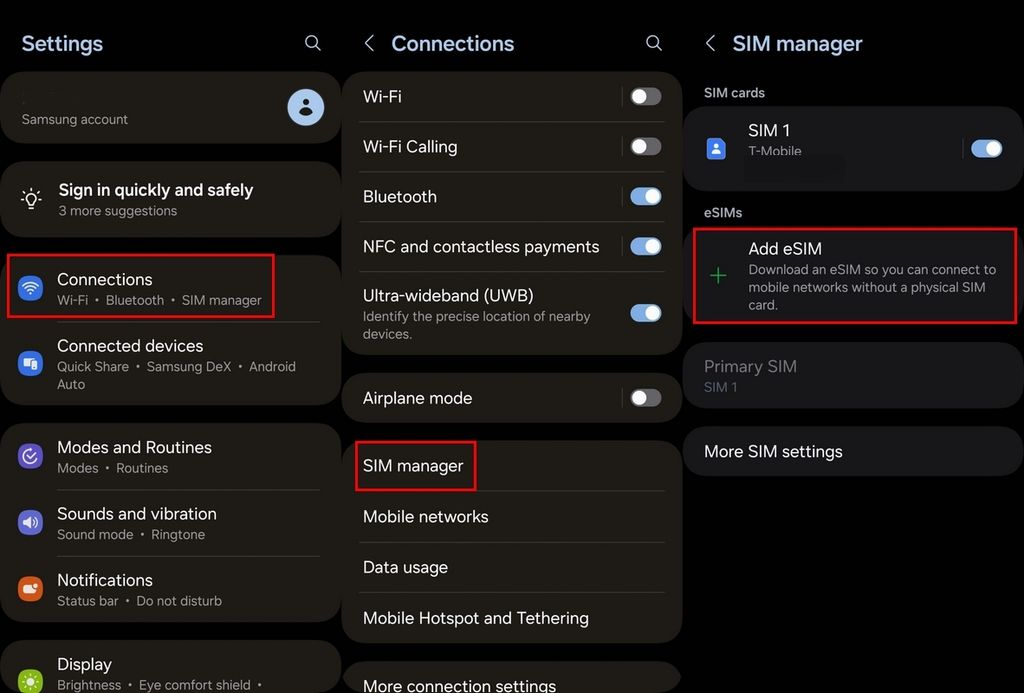This screenshot has height=693, width=1024.
Task: Choose Primary SIM
Action: pos(750,375)
